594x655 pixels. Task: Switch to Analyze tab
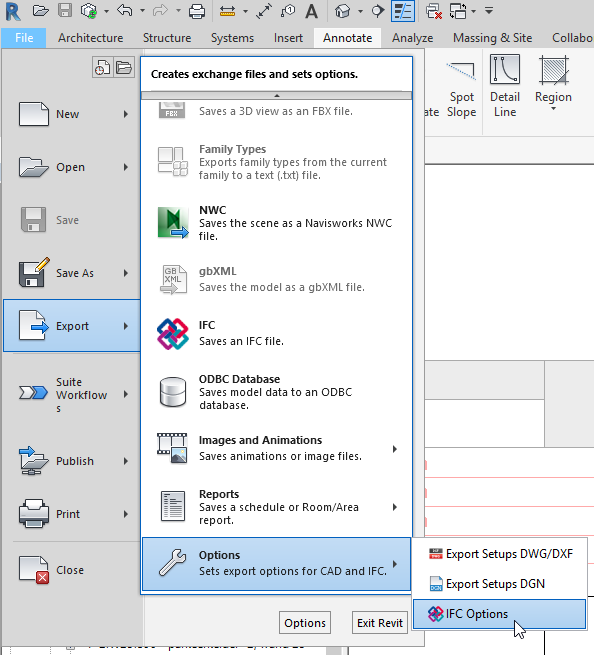pyautogui.click(x=412, y=38)
